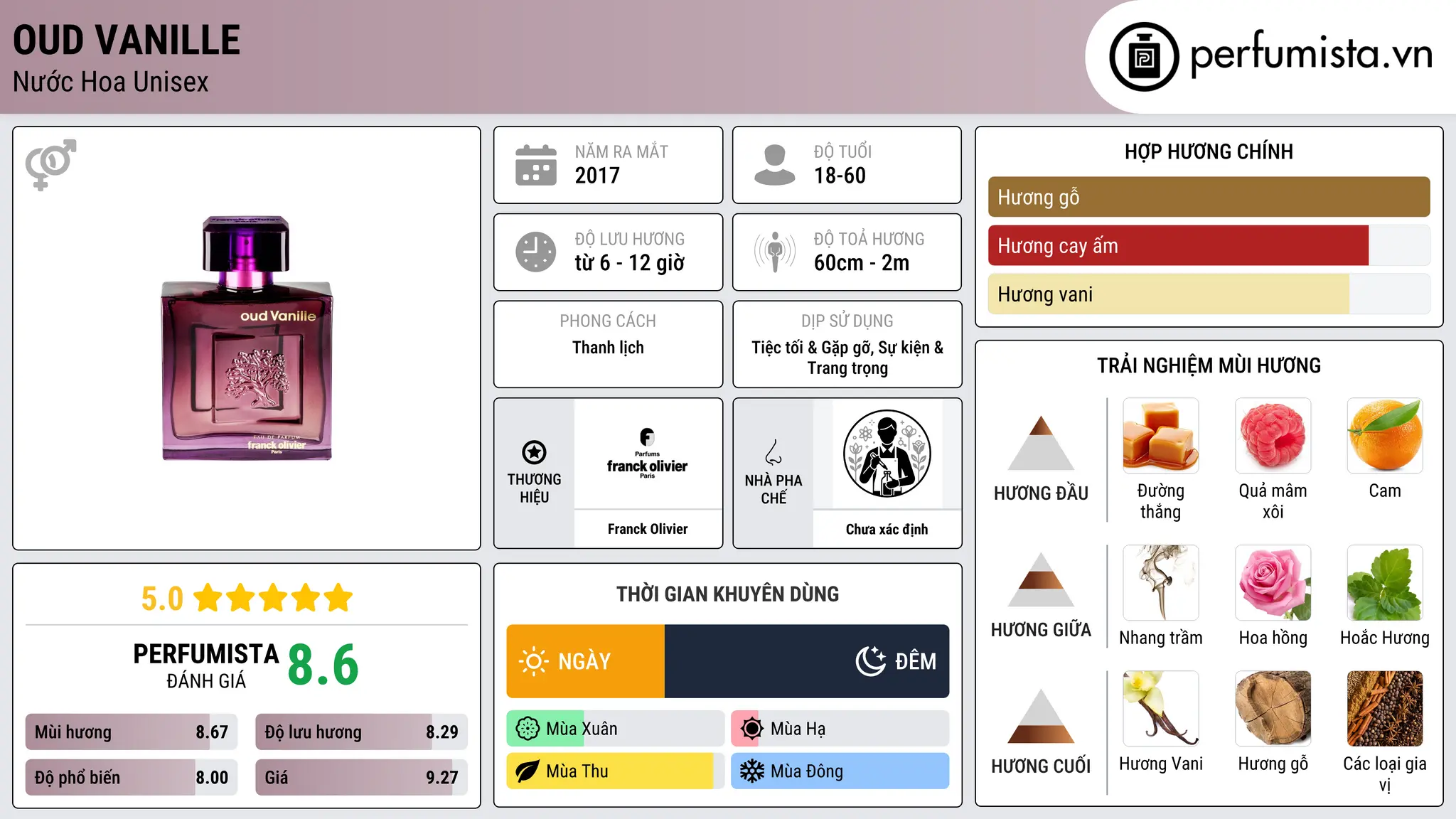
Task: Click the Độ lưu hương 8.29 score bar
Action: 361,732
